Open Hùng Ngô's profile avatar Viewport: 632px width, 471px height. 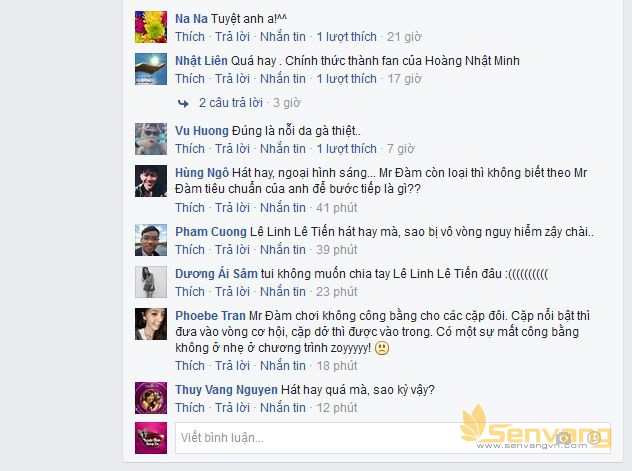tap(151, 181)
